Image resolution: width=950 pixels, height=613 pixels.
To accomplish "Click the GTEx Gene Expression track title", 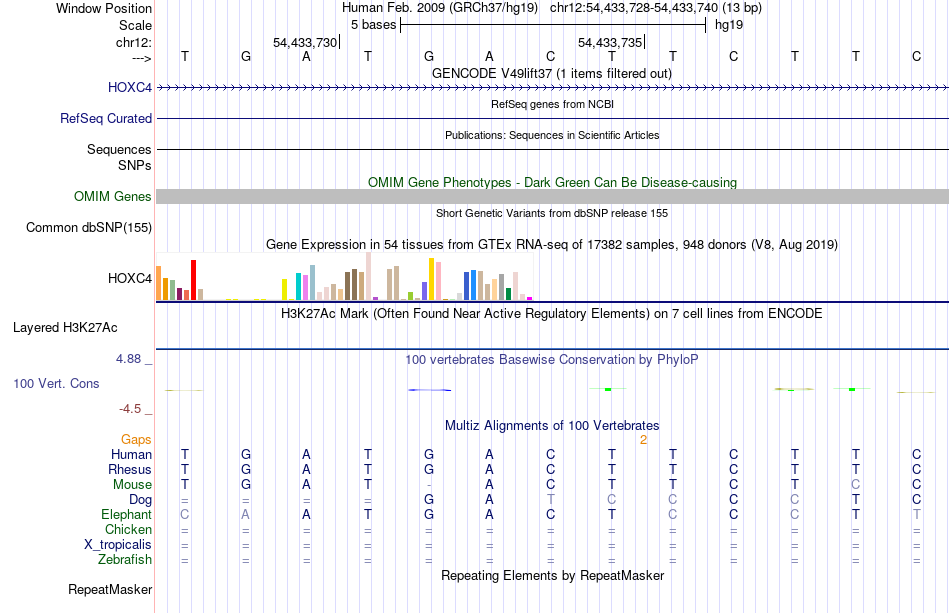I will 552,245.
